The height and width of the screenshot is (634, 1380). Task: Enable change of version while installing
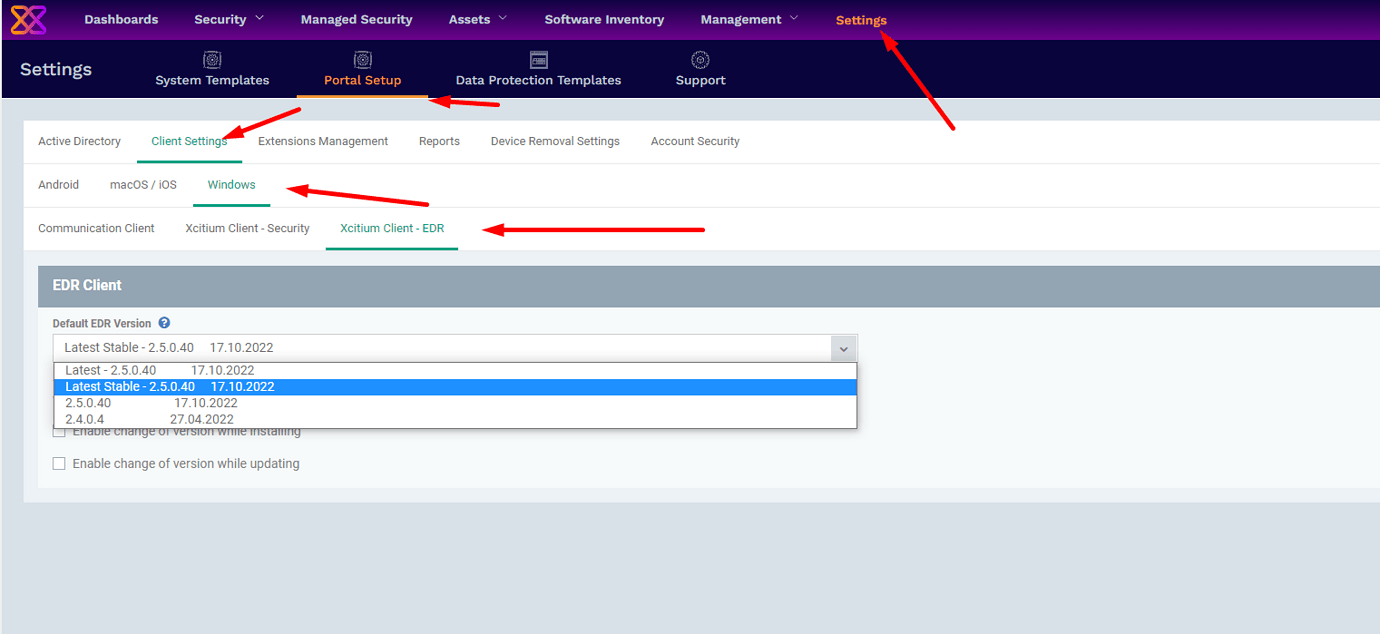click(59, 430)
